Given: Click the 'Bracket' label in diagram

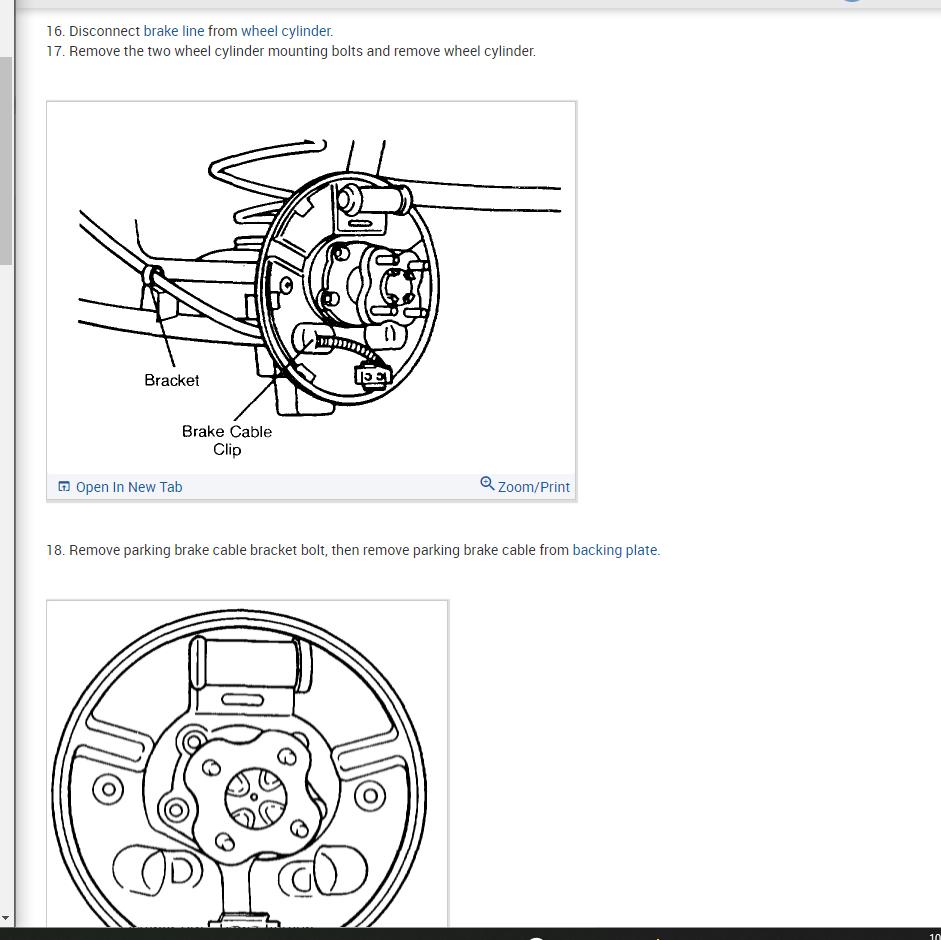Looking at the screenshot, I should (172, 381).
